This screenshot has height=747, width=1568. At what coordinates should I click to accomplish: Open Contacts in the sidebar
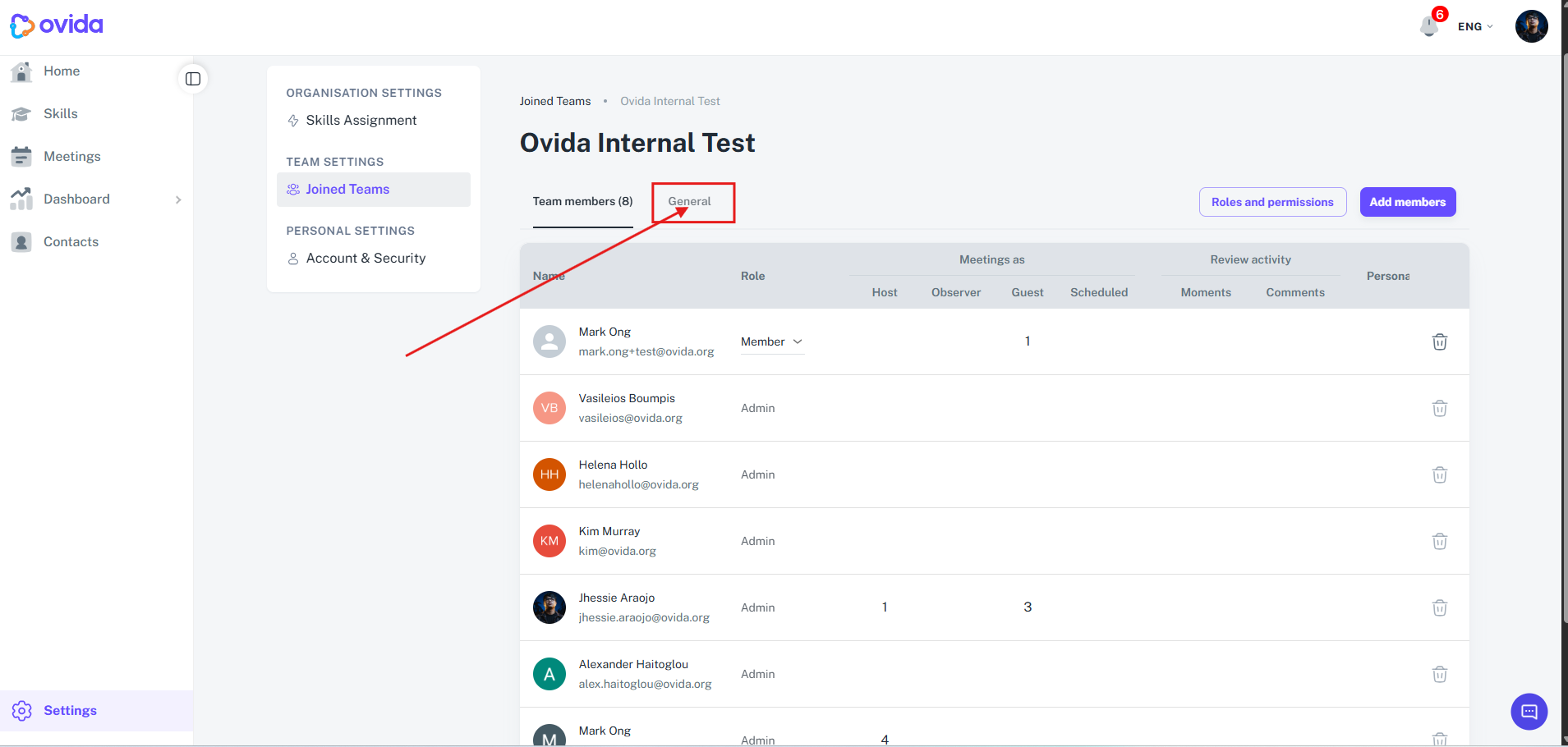[71, 242]
